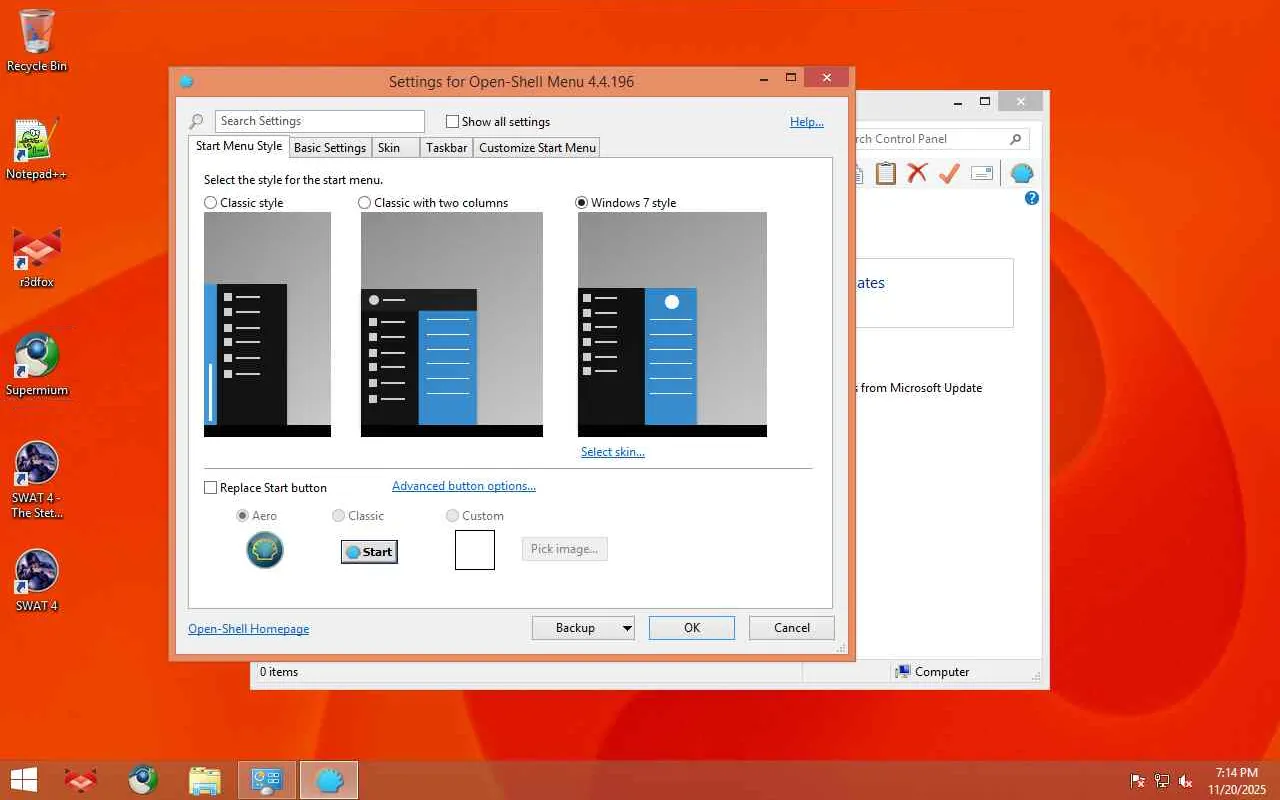Viewport: 1280px width, 800px height.
Task: Choose the Classic start button radio option
Action: [338, 516]
